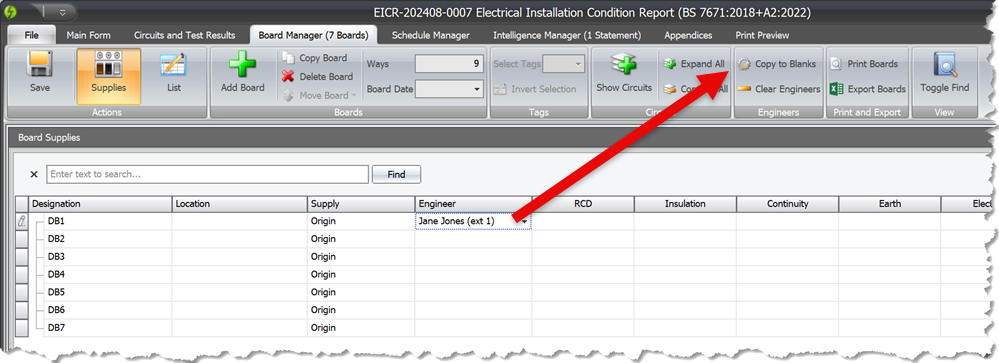Select Board Manager (7 Boards) tab

tap(313, 35)
